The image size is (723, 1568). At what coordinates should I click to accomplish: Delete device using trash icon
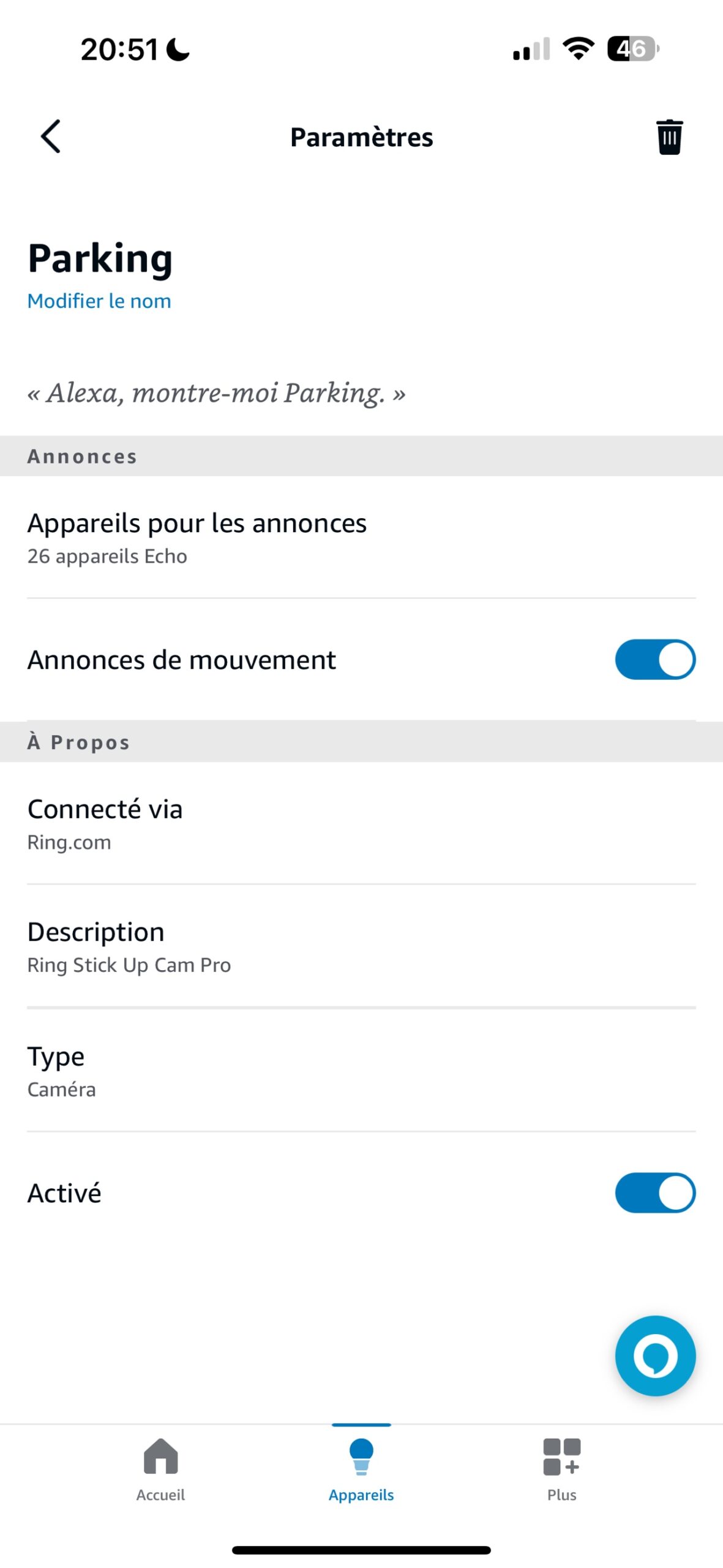[669, 137]
